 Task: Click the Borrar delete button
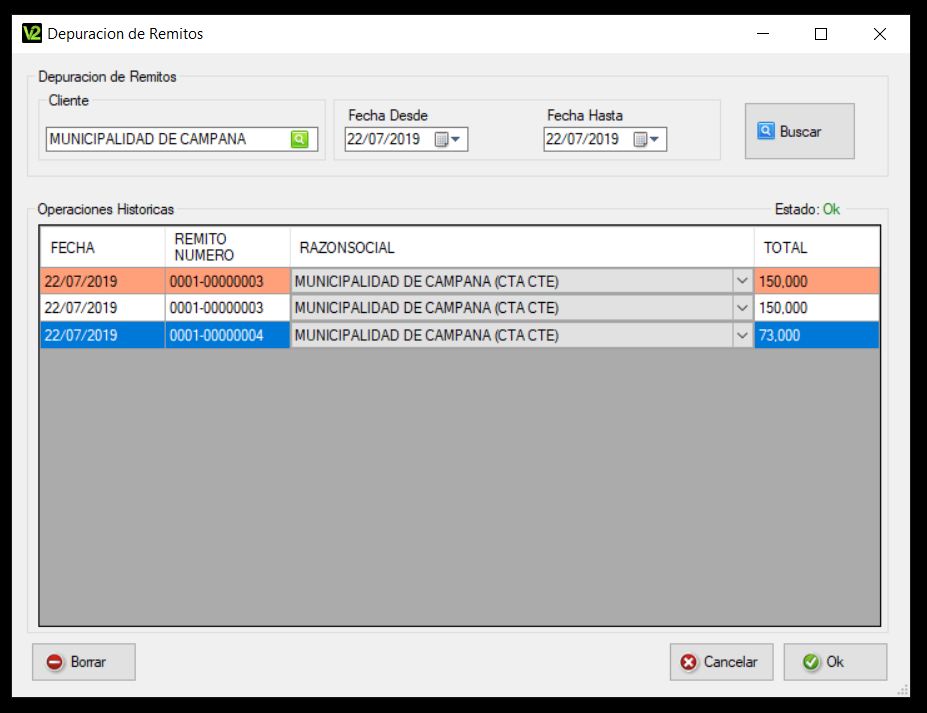click(83, 662)
